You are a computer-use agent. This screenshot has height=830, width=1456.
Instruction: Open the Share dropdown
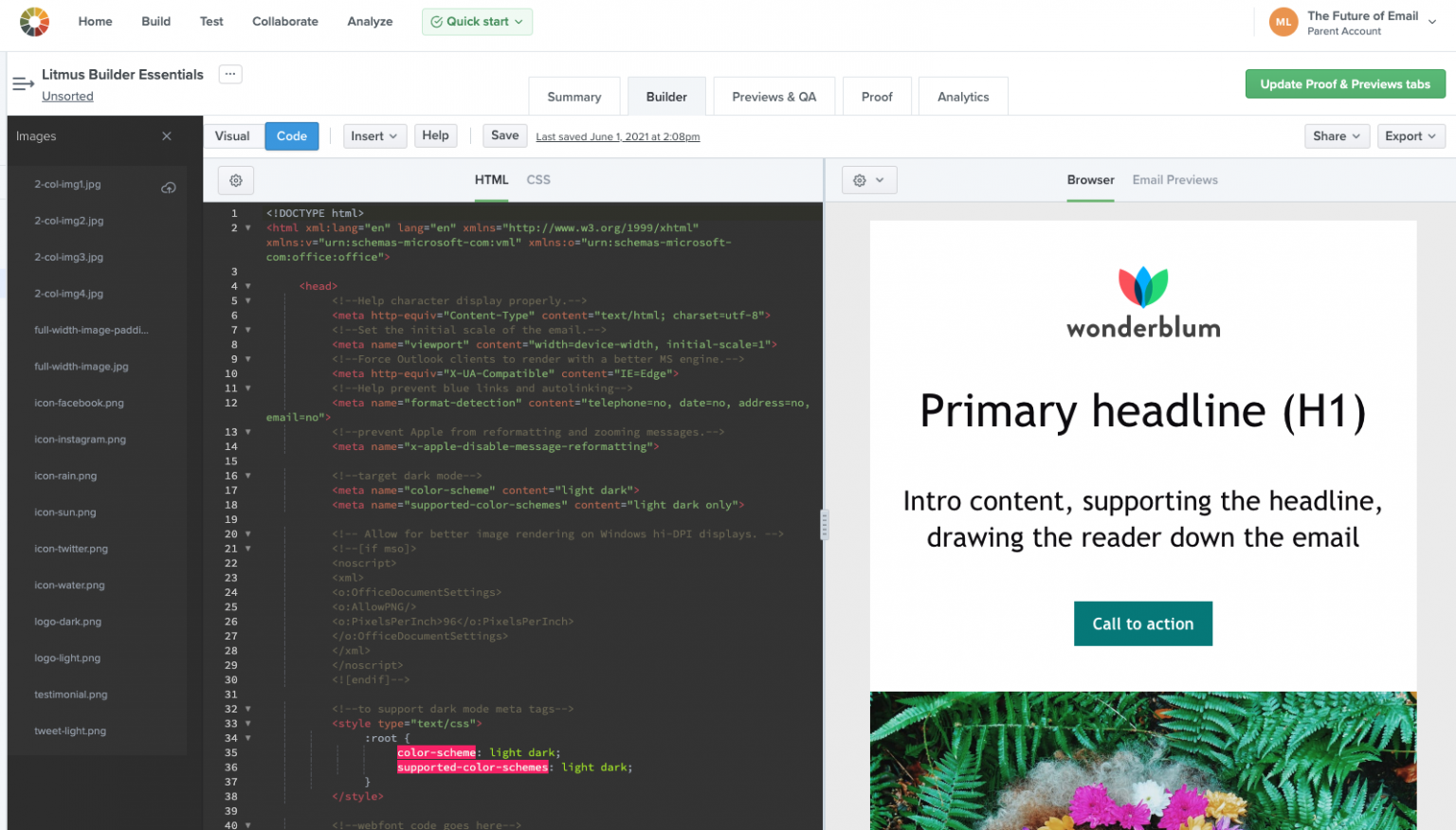click(1337, 135)
